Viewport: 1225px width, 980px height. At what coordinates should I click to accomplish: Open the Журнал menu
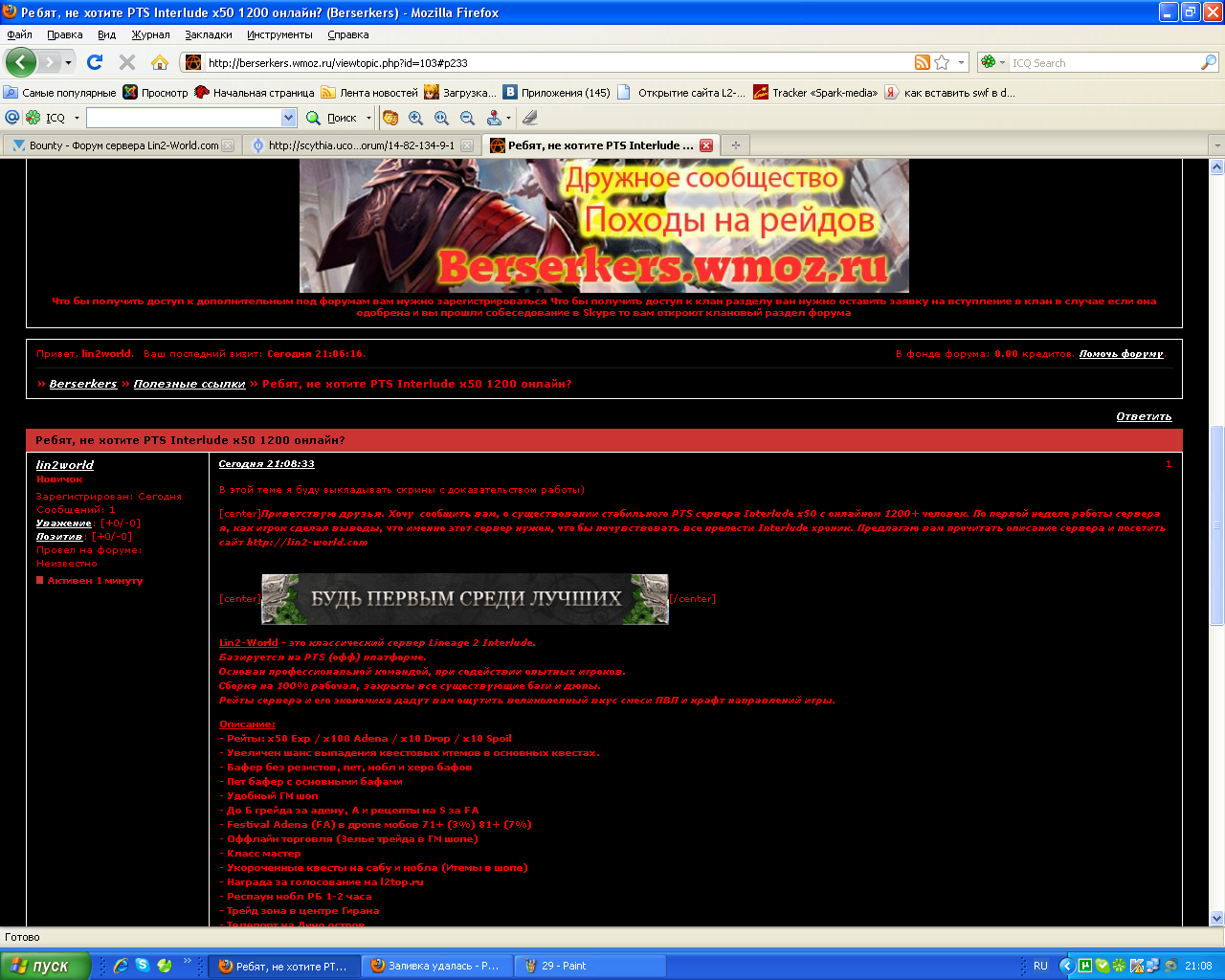[151, 34]
